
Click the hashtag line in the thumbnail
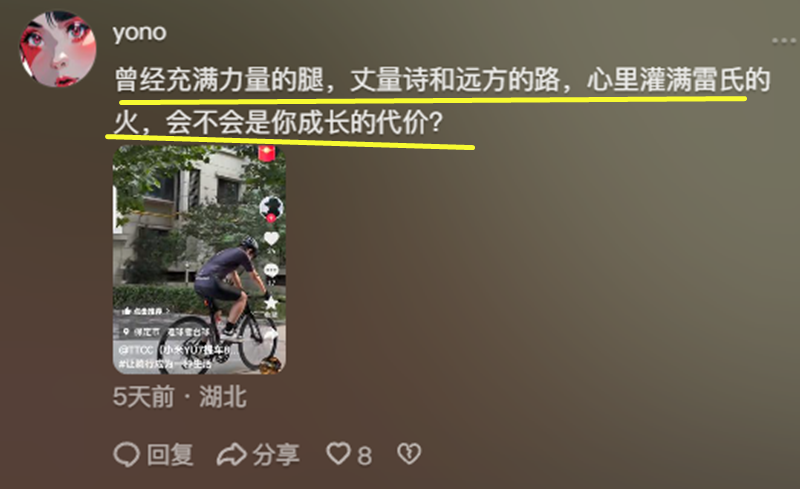pyautogui.click(x=164, y=364)
